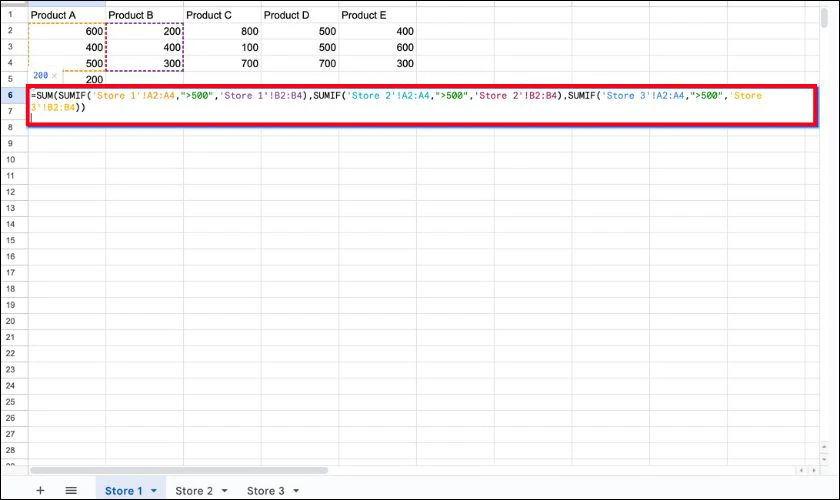Click the vertical scrollbar thumb
This screenshot has height=500, width=840.
pos(824,17)
